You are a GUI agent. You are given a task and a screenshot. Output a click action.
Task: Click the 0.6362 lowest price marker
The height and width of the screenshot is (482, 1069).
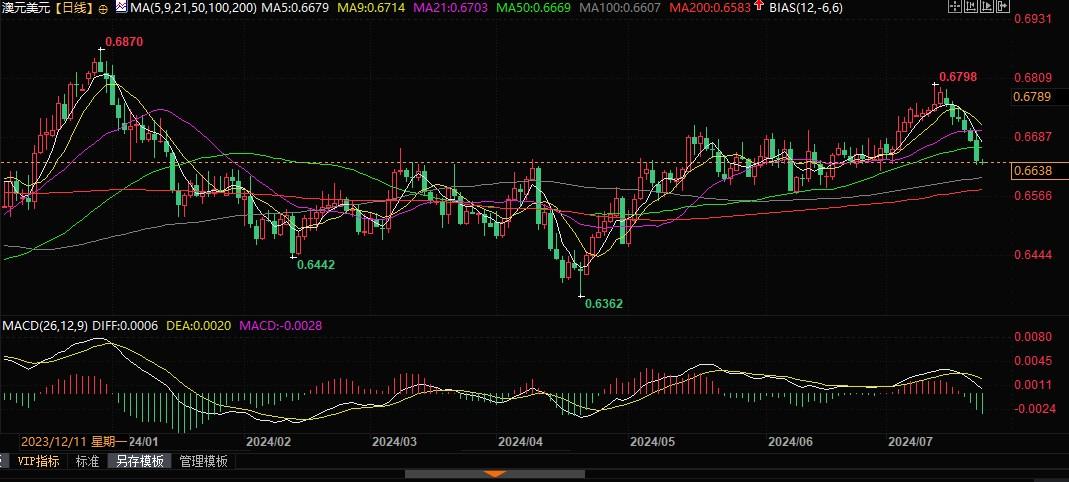click(x=604, y=303)
